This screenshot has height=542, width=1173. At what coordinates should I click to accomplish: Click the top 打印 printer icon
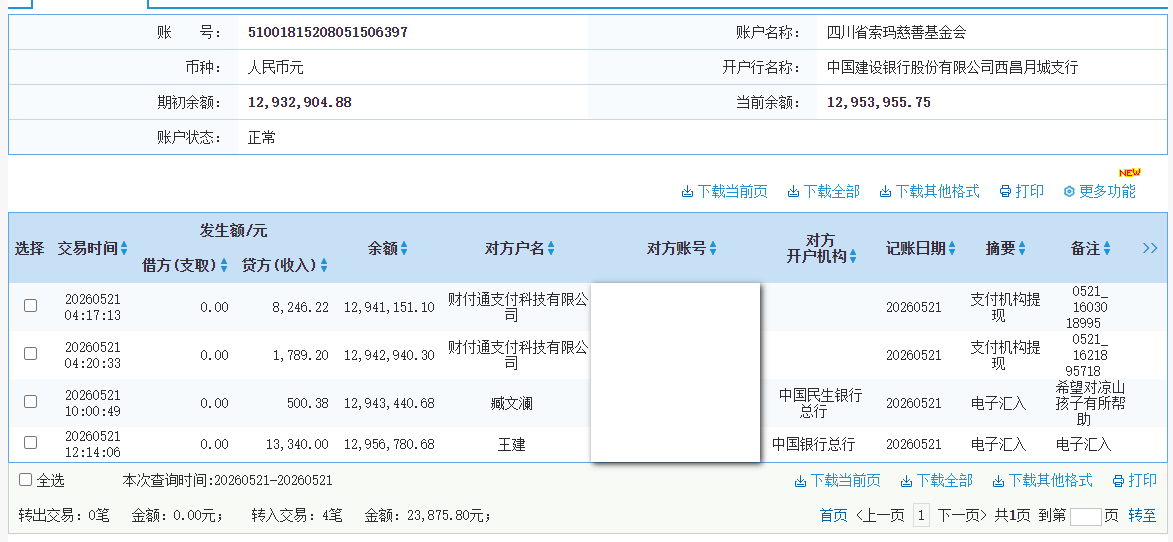[x=1005, y=191]
